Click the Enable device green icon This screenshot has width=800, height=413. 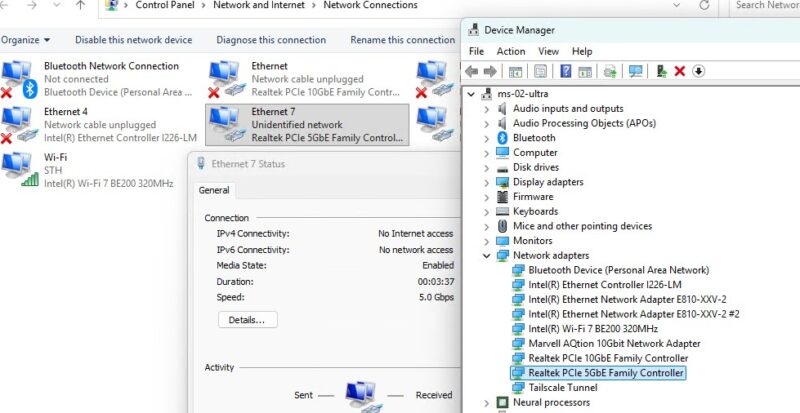pos(662,71)
